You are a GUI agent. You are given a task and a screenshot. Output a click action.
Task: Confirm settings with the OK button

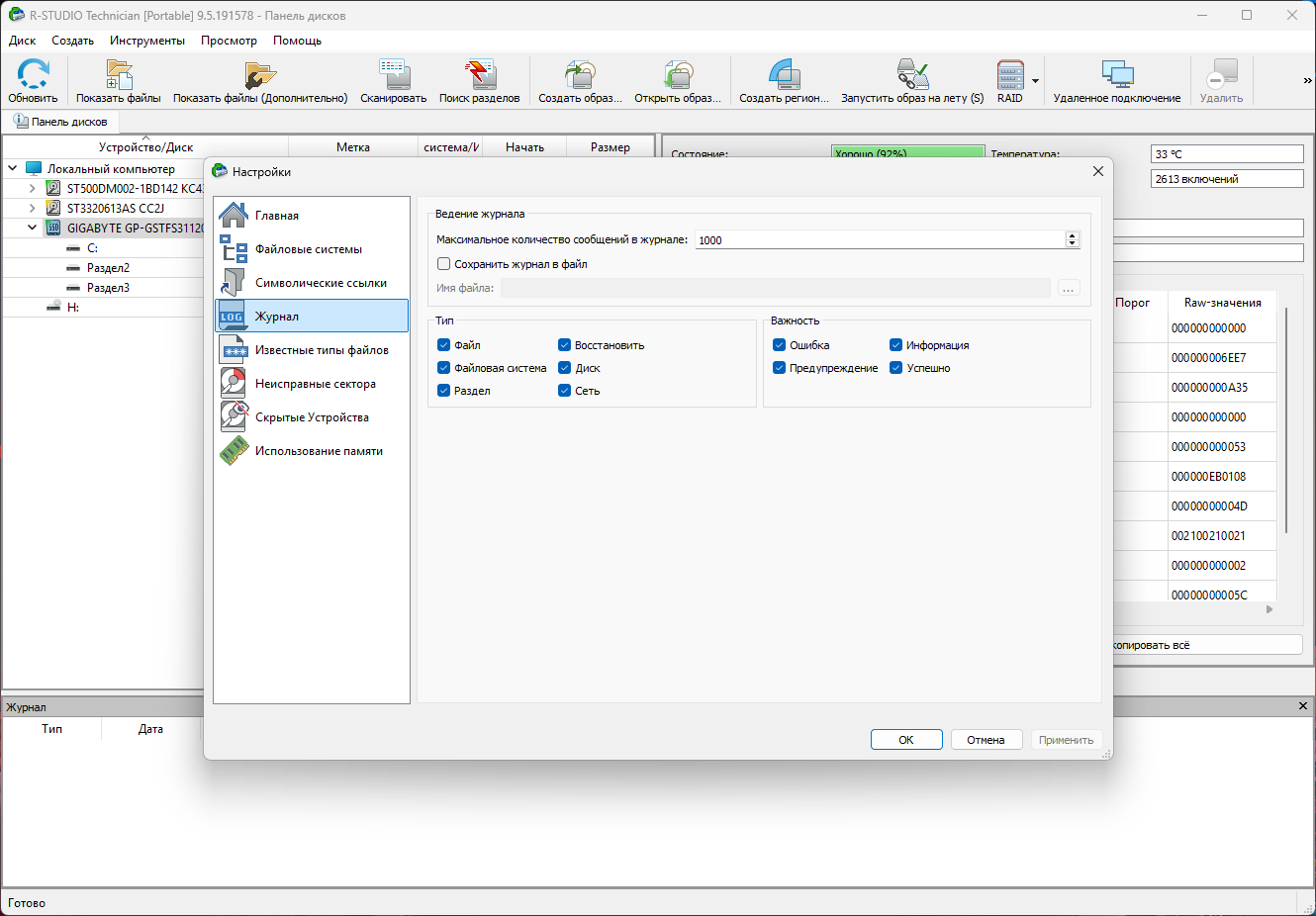click(906, 740)
